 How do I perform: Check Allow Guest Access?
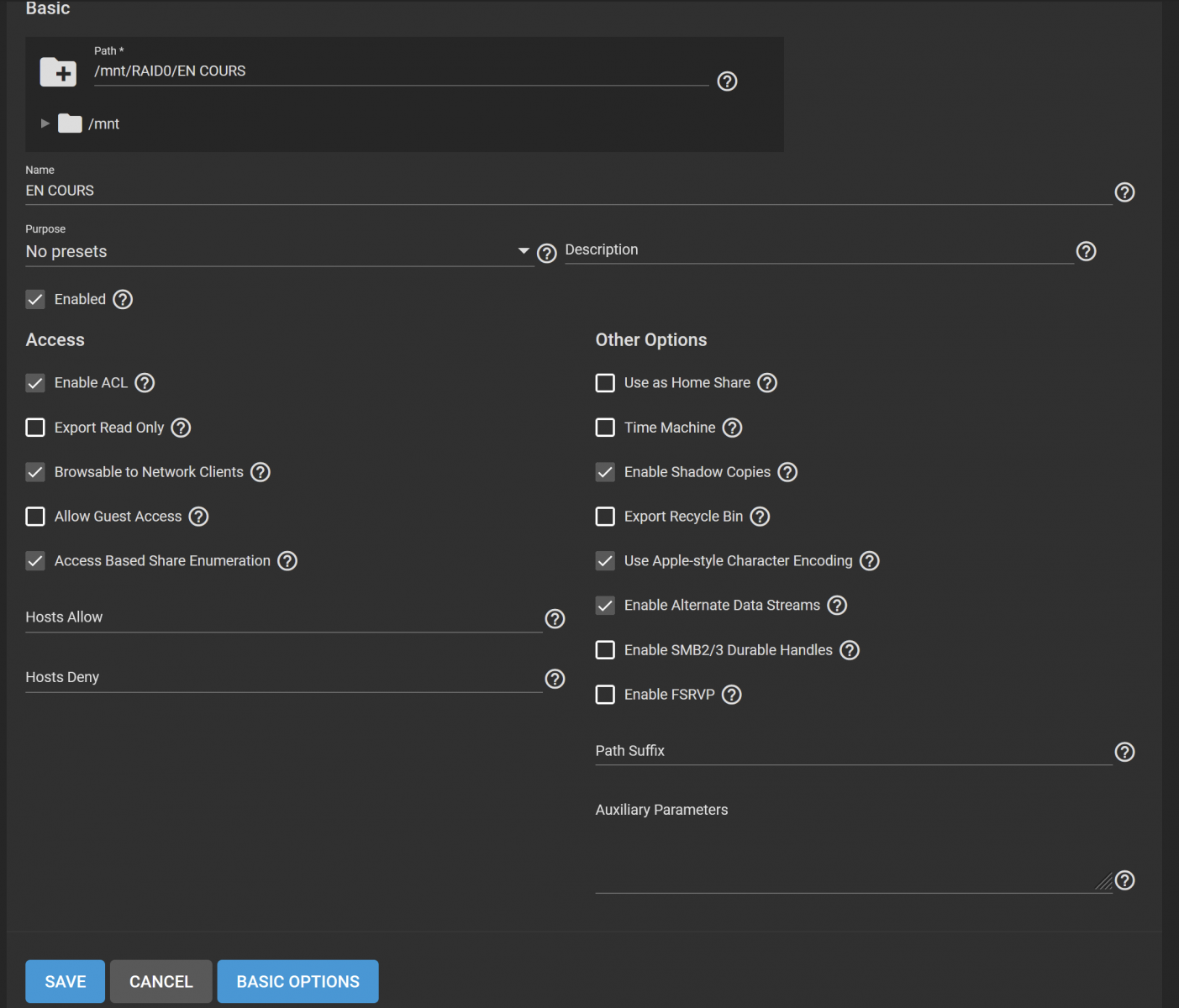pos(35,517)
